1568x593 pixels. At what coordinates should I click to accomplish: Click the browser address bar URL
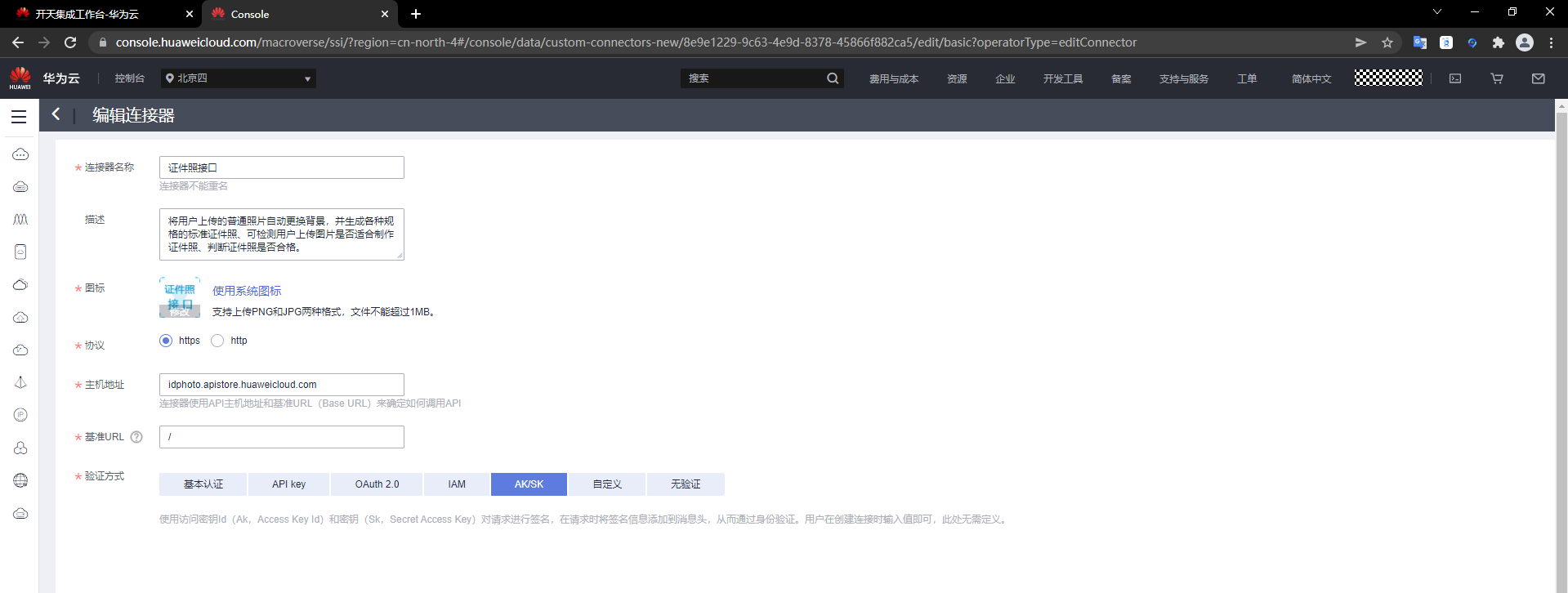click(626, 42)
